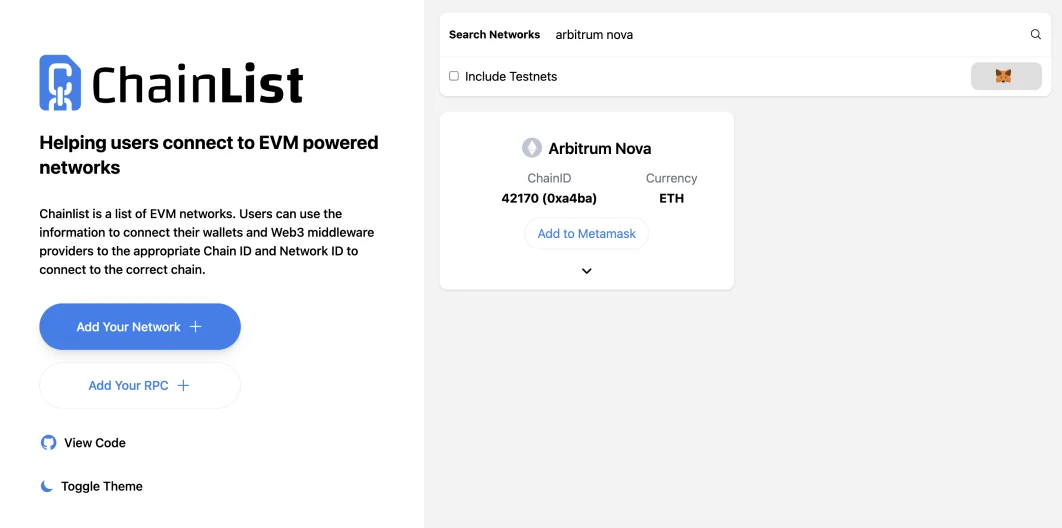Image resolution: width=1062 pixels, height=528 pixels.
Task: Toggle Theme between light and dark
Action: click(x=101, y=486)
